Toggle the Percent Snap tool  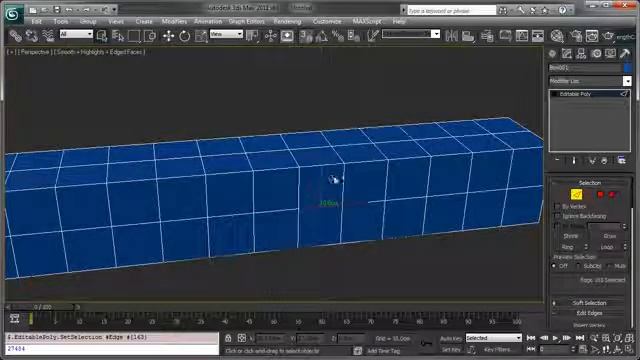click(338, 36)
